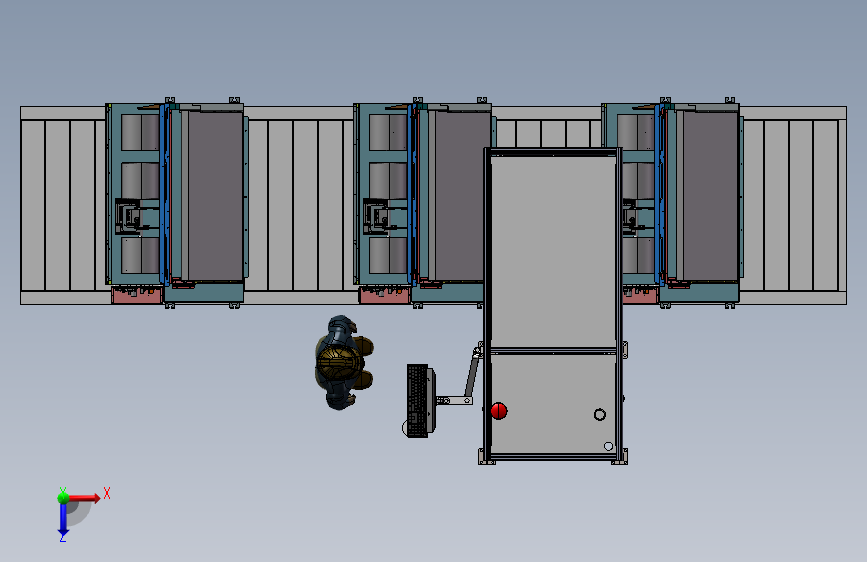Select the black ring on the cabinet top

(x=599, y=414)
